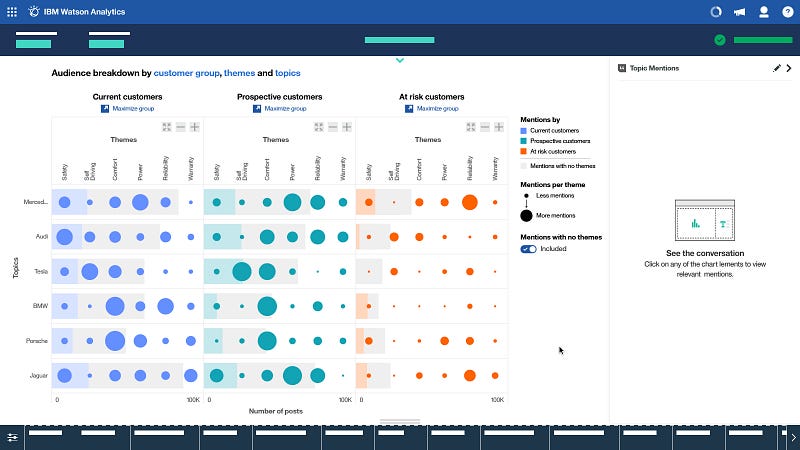800x450 pixels.
Task: Zoom in on Prospective customers chart
Action: coord(346,127)
